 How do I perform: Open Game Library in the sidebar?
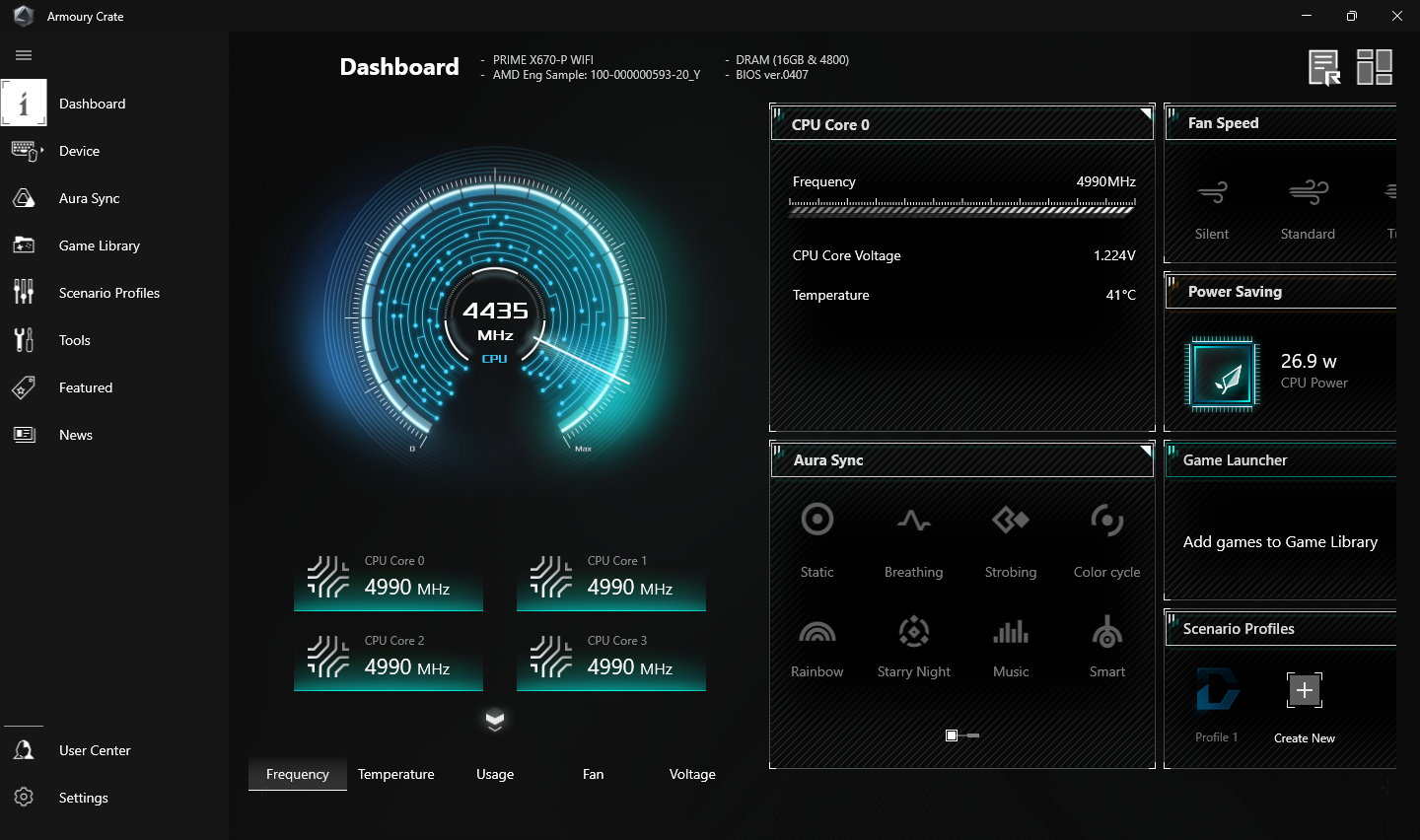coord(99,245)
